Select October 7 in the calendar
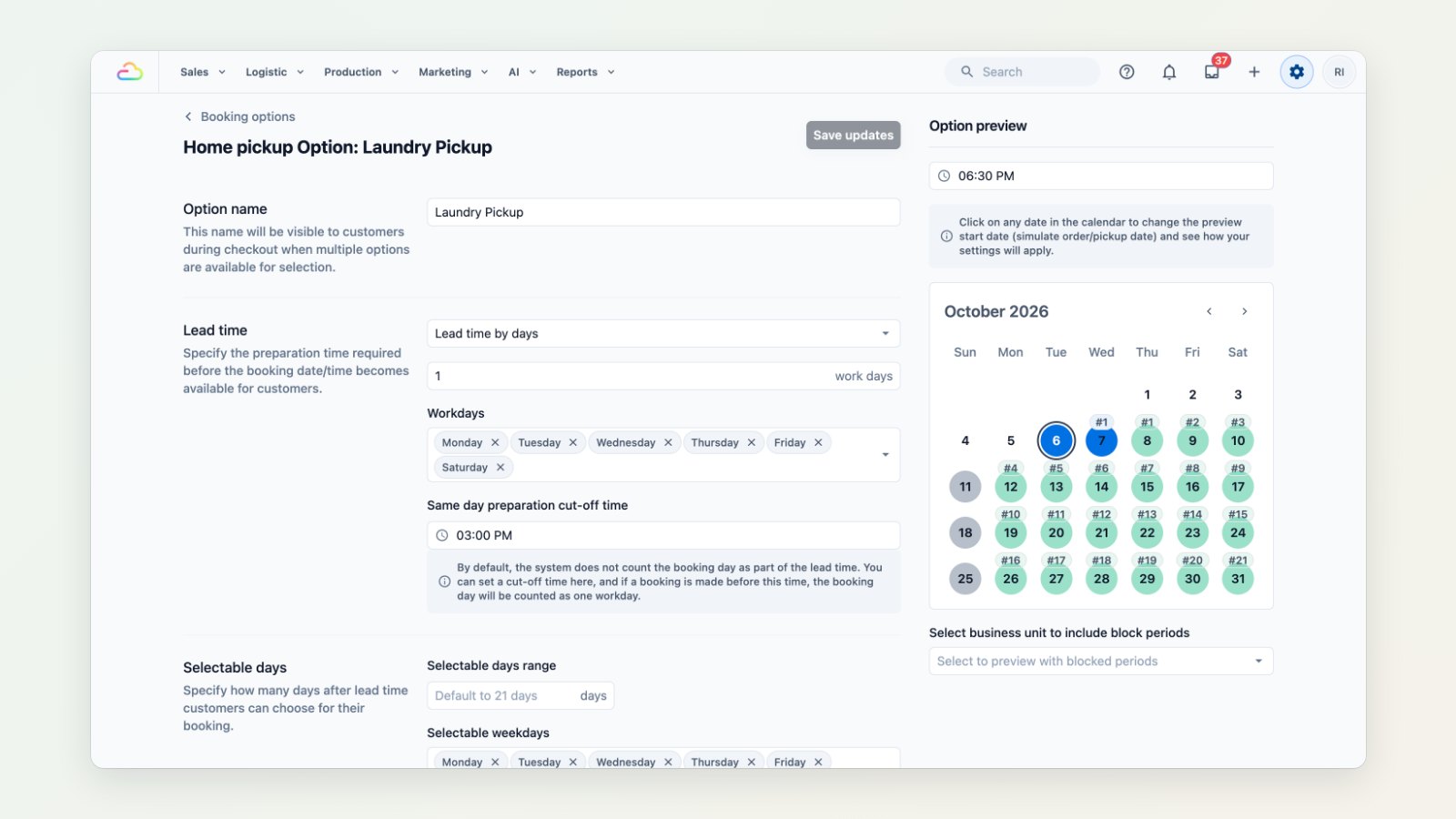 1102,440
